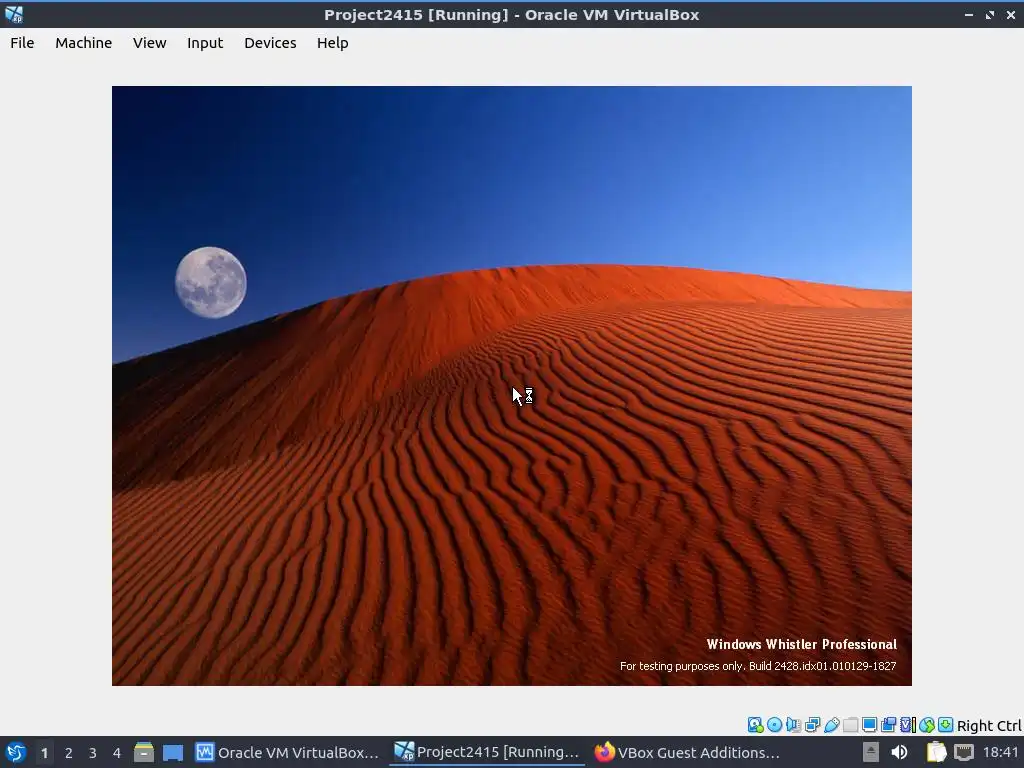Switch to Firefox VBox Guest Additions window
Image resolution: width=1024 pixels, height=768 pixels.
pos(687,752)
